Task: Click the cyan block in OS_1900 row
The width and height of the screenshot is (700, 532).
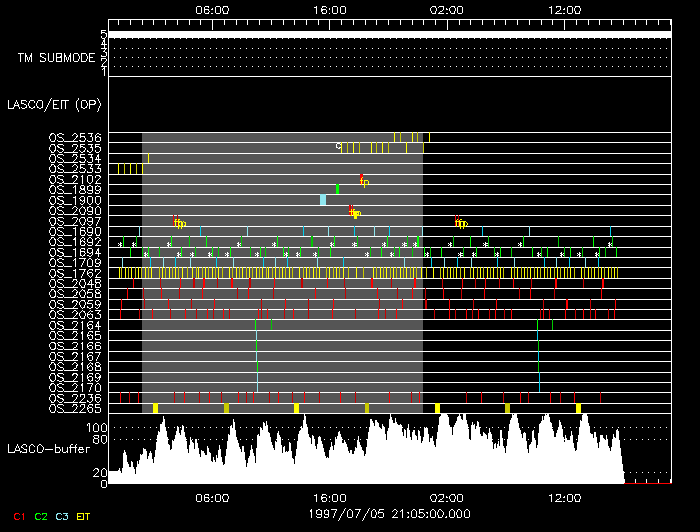Action: [x=323, y=200]
